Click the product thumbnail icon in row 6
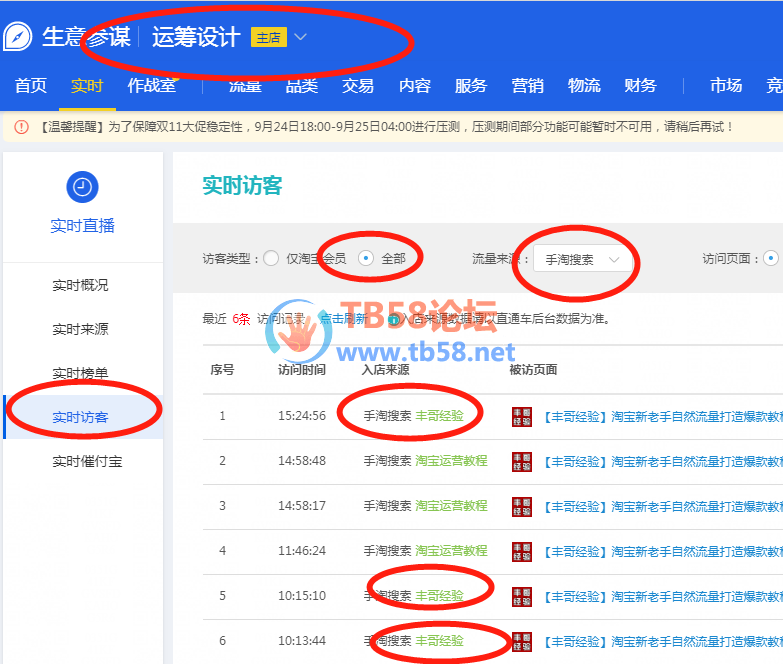783x664 pixels. coord(521,641)
